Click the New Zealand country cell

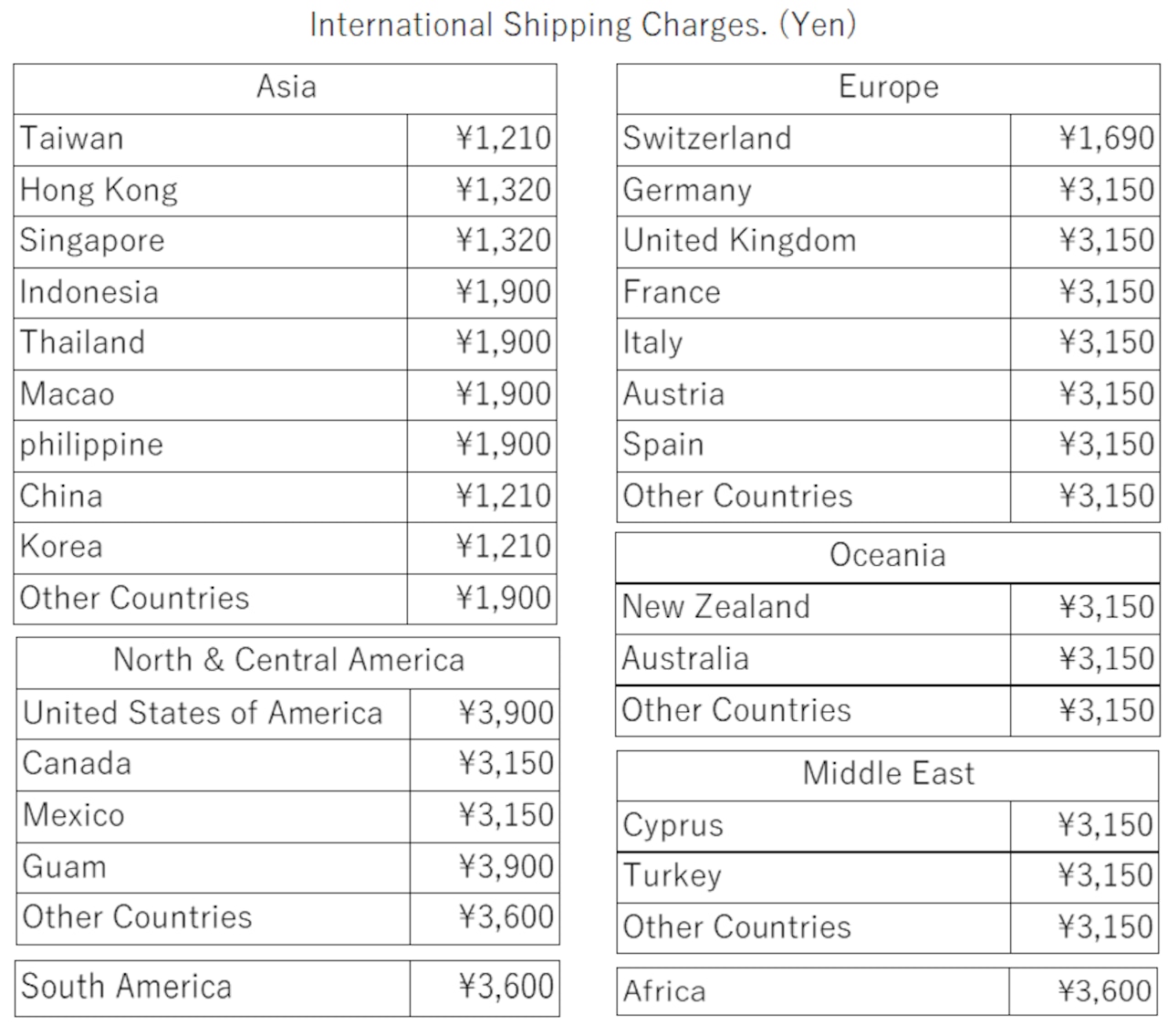(813, 609)
